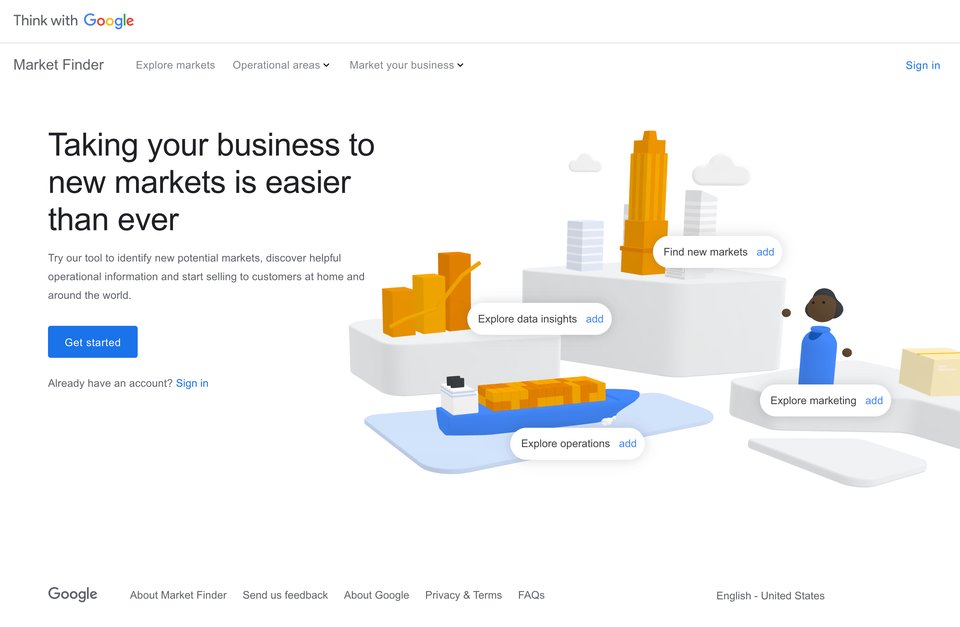Click Sign in at the top right
Screen dimensions: 960x627
tap(923, 65)
